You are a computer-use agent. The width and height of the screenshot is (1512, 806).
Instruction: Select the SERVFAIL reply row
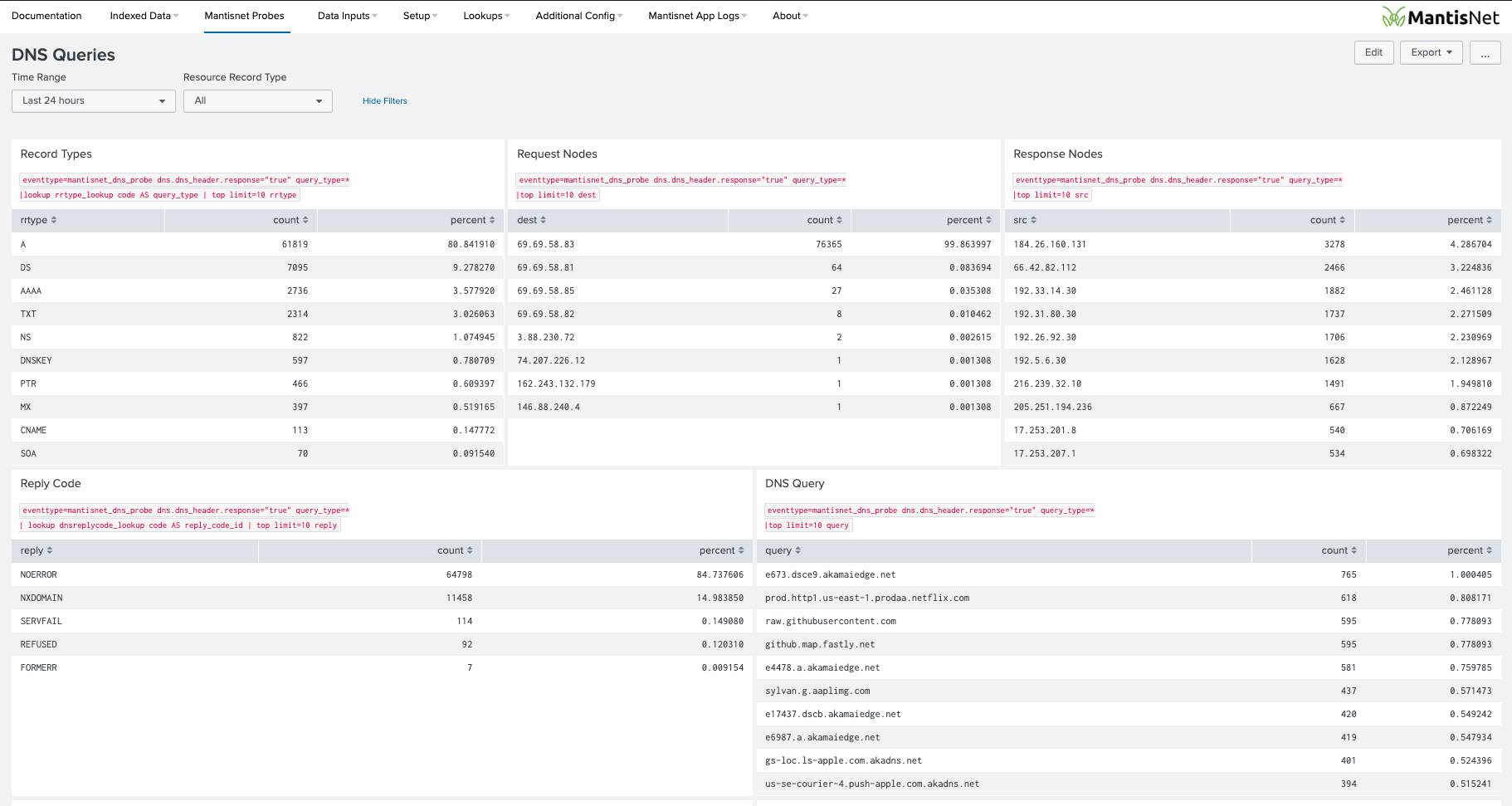click(x=382, y=621)
